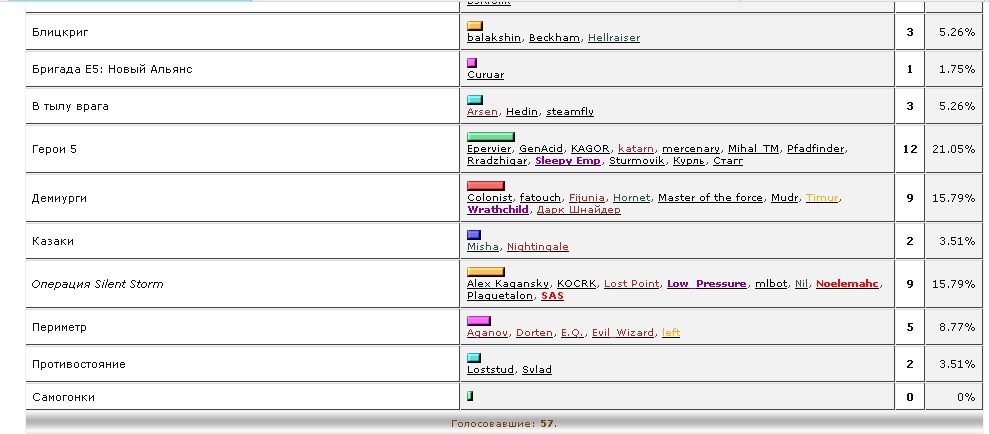
Task: Click 21.05% cell in Герои 5 row
Action: (x=953, y=149)
